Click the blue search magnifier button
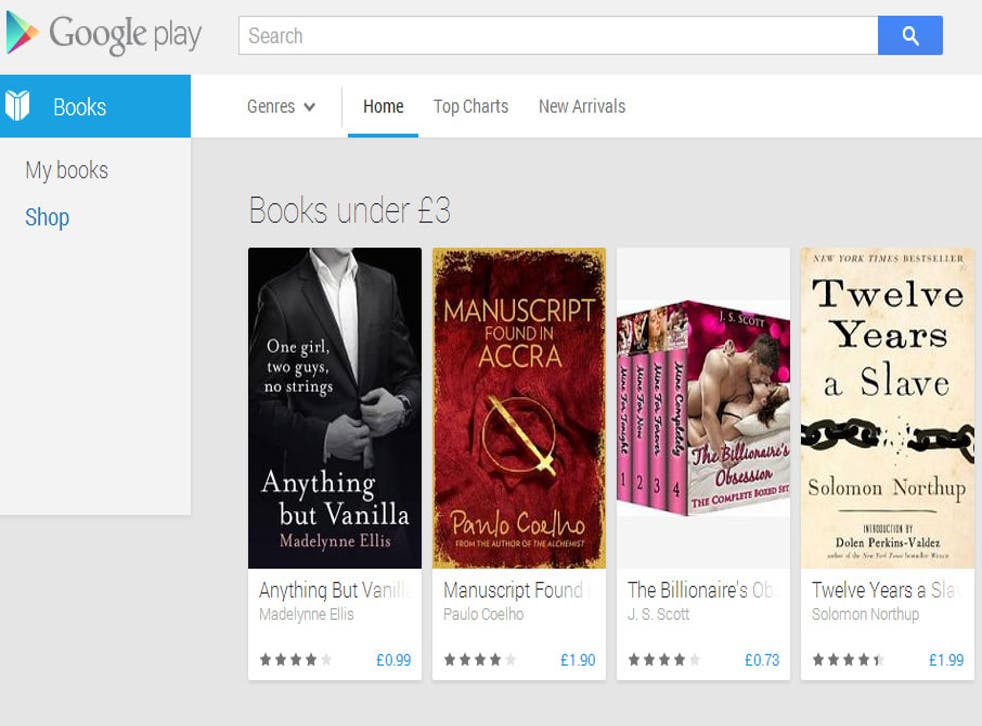 (910, 36)
